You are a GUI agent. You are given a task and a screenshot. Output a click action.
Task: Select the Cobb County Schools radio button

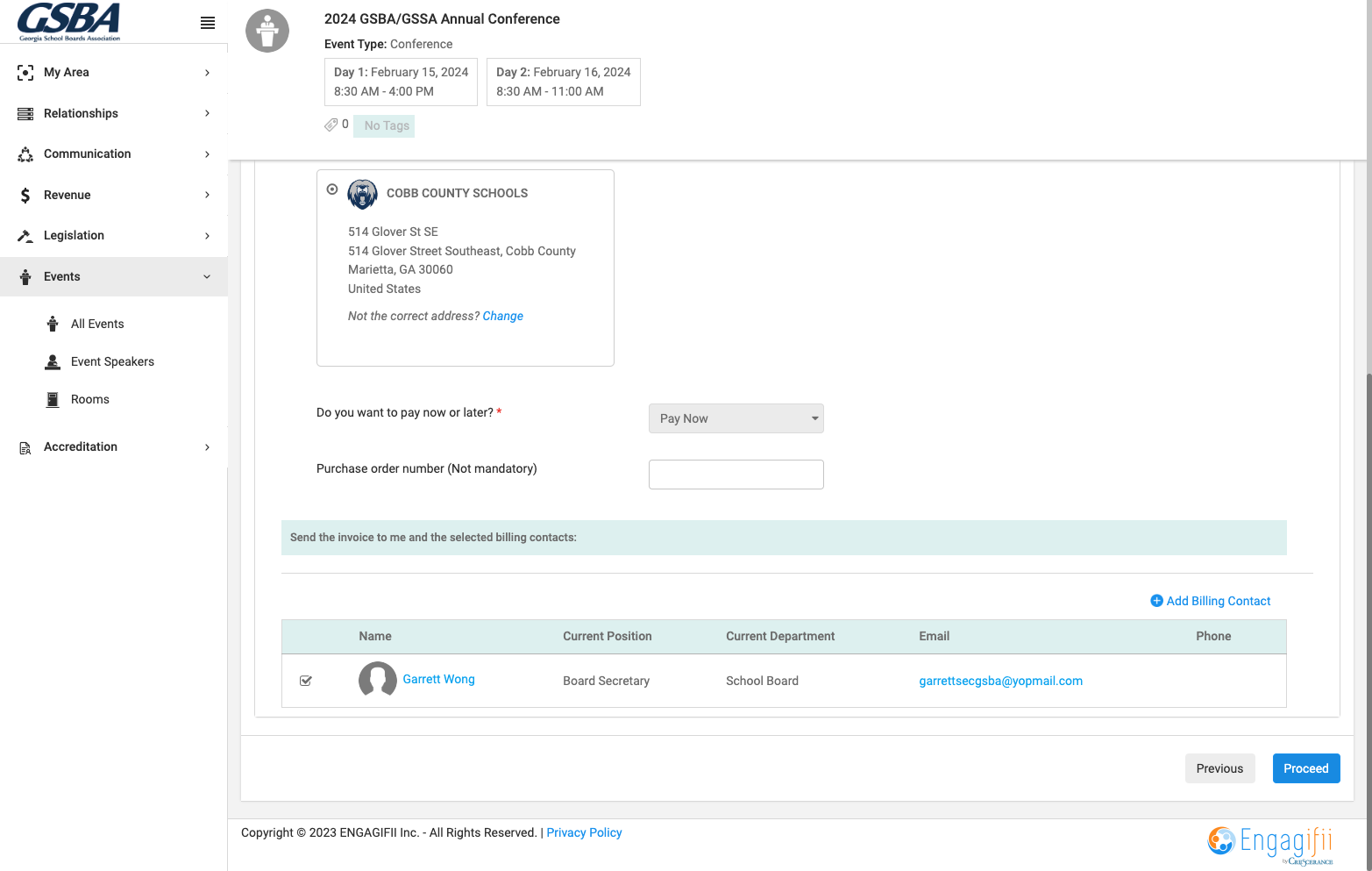click(x=332, y=189)
